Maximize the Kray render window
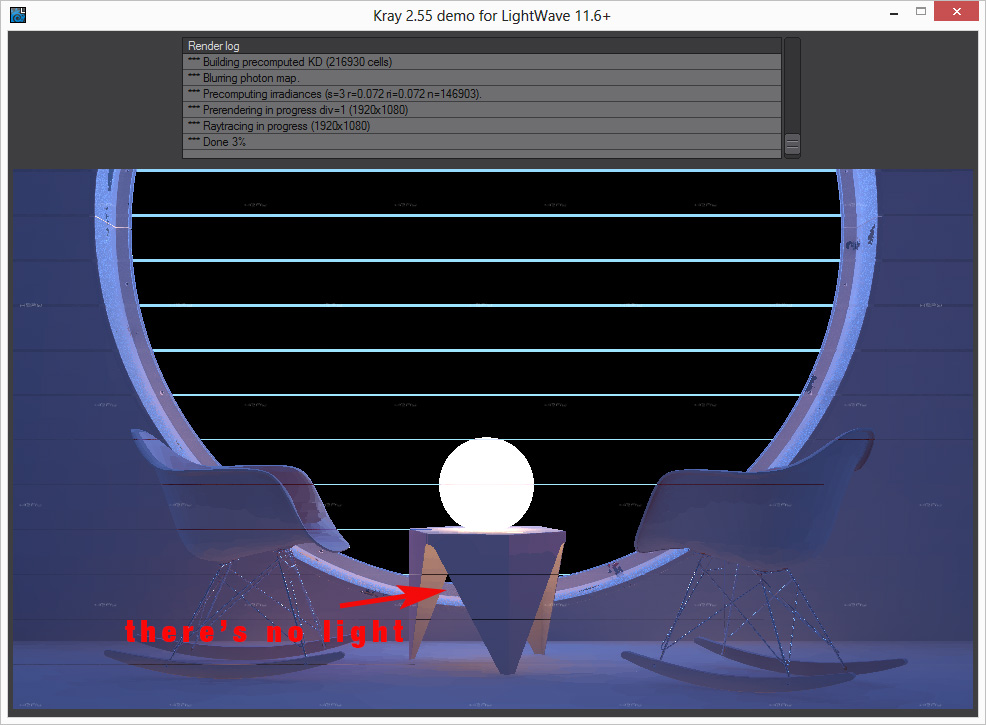This screenshot has height=725, width=986. point(921,14)
